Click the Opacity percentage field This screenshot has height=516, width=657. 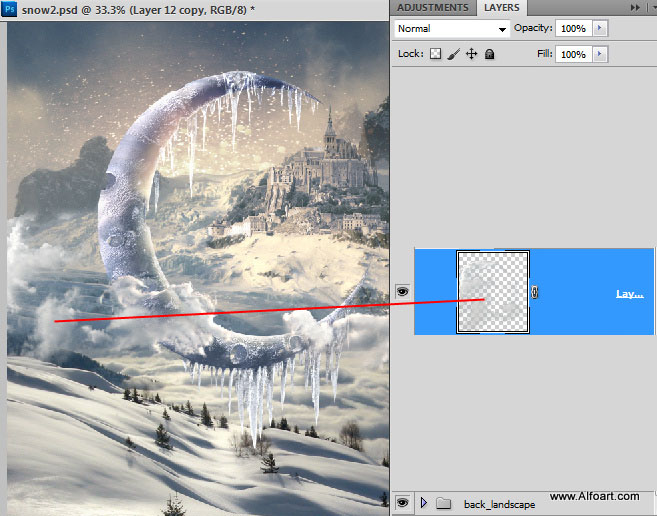click(x=573, y=29)
